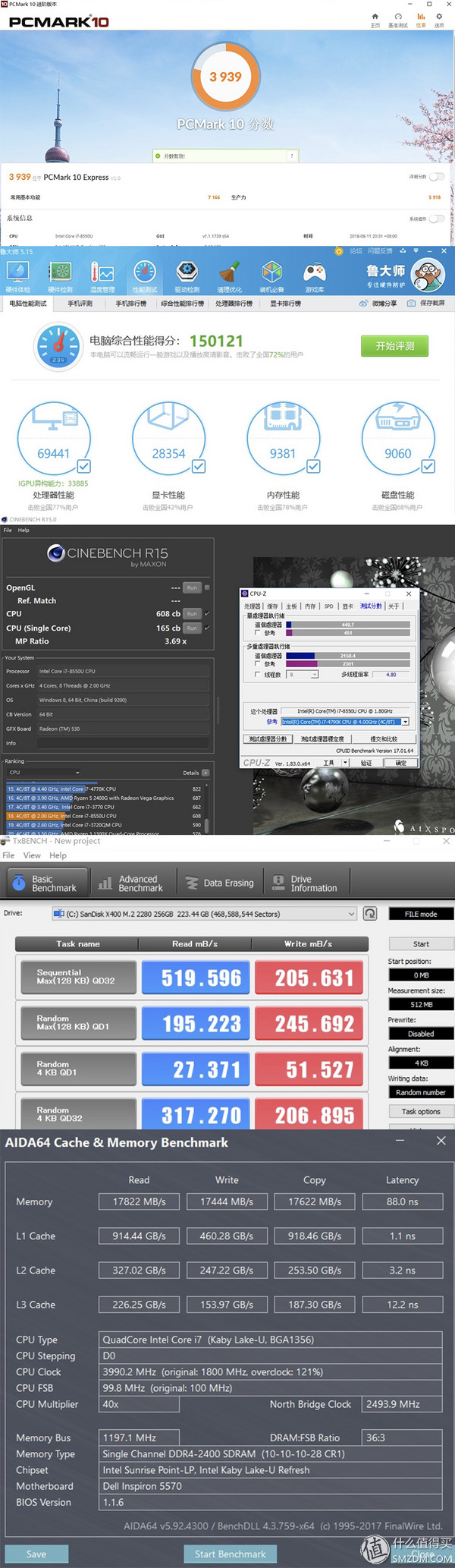Open Cinebench Ranking CPU dropdown
This screenshot has width=455, height=1568.
[x=45, y=773]
